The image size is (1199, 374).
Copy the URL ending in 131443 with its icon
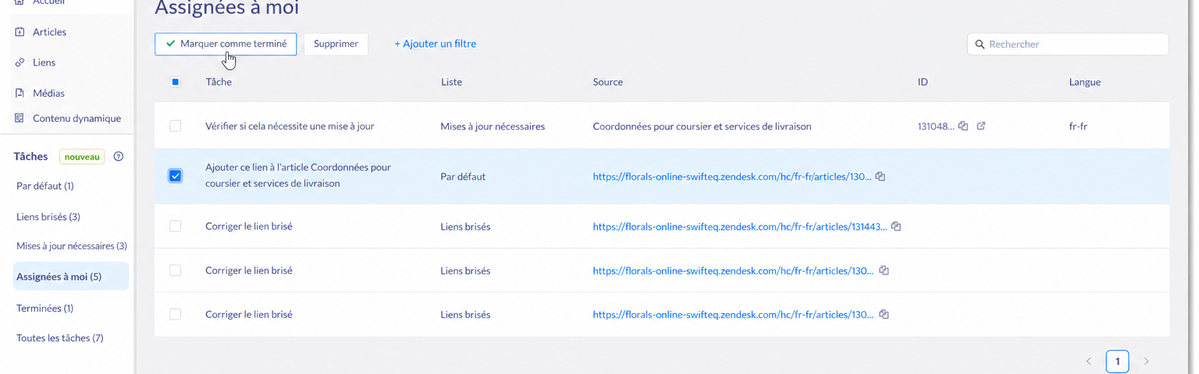click(x=896, y=227)
